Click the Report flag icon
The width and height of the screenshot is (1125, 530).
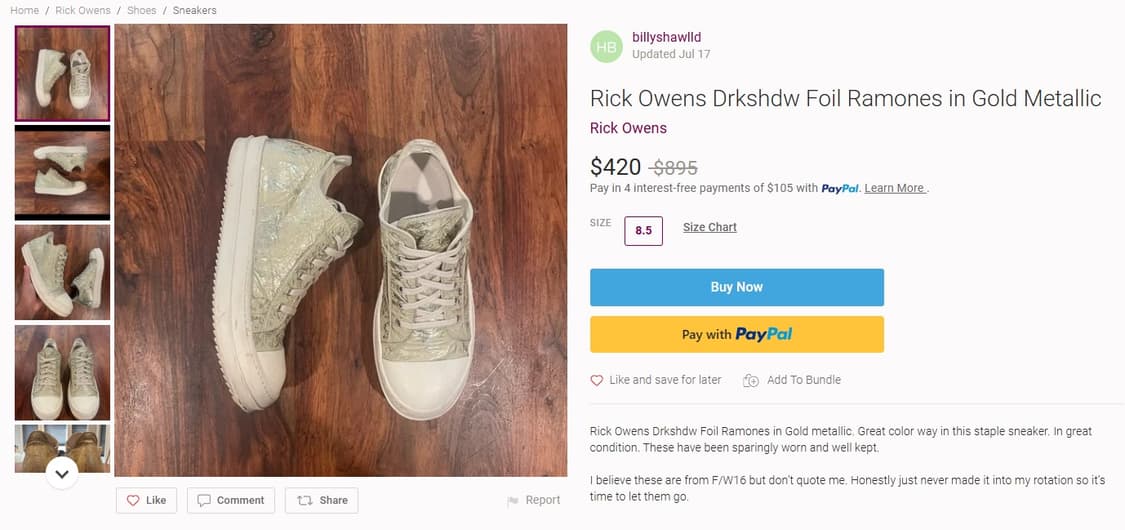point(513,501)
